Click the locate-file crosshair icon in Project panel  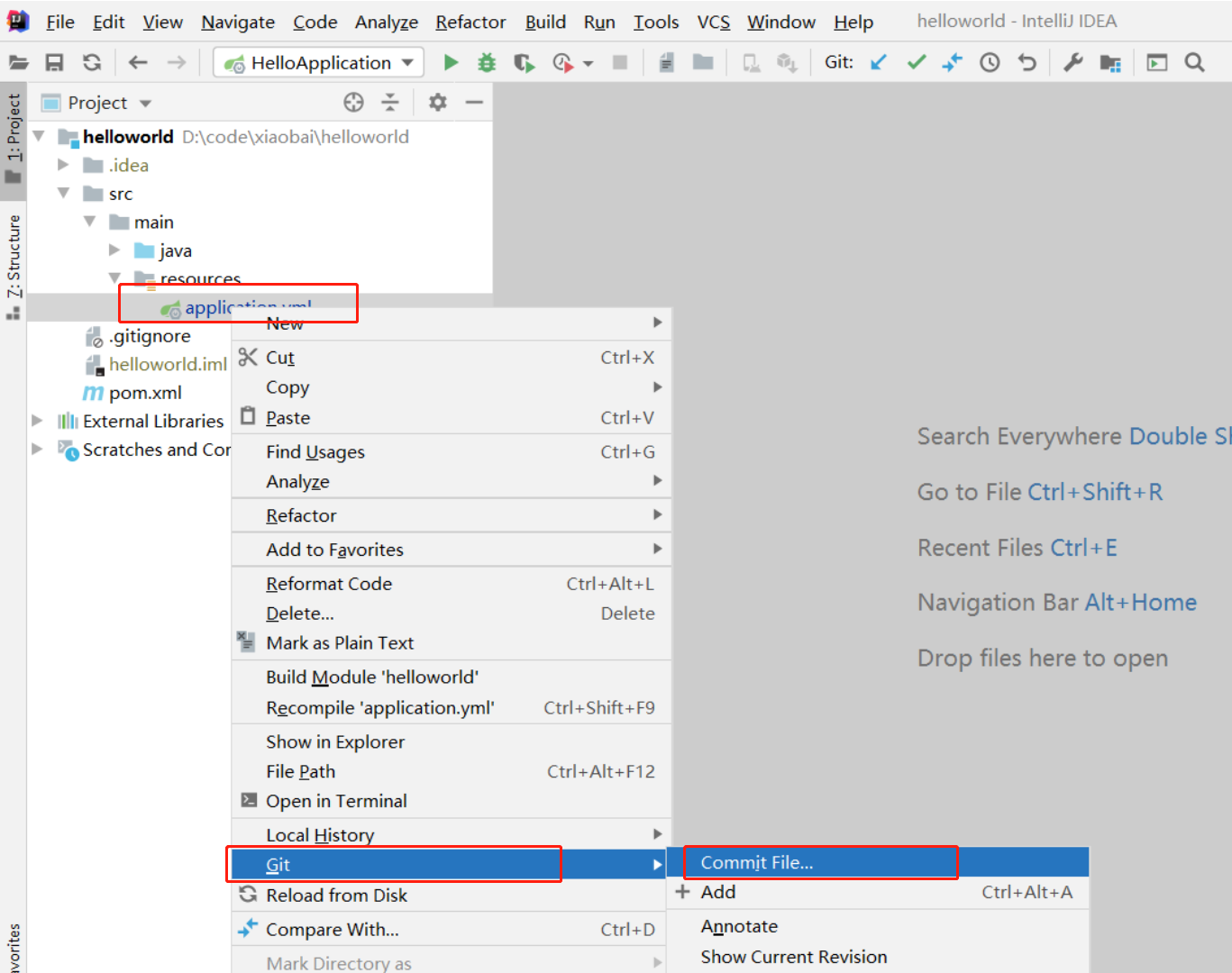tap(353, 103)
